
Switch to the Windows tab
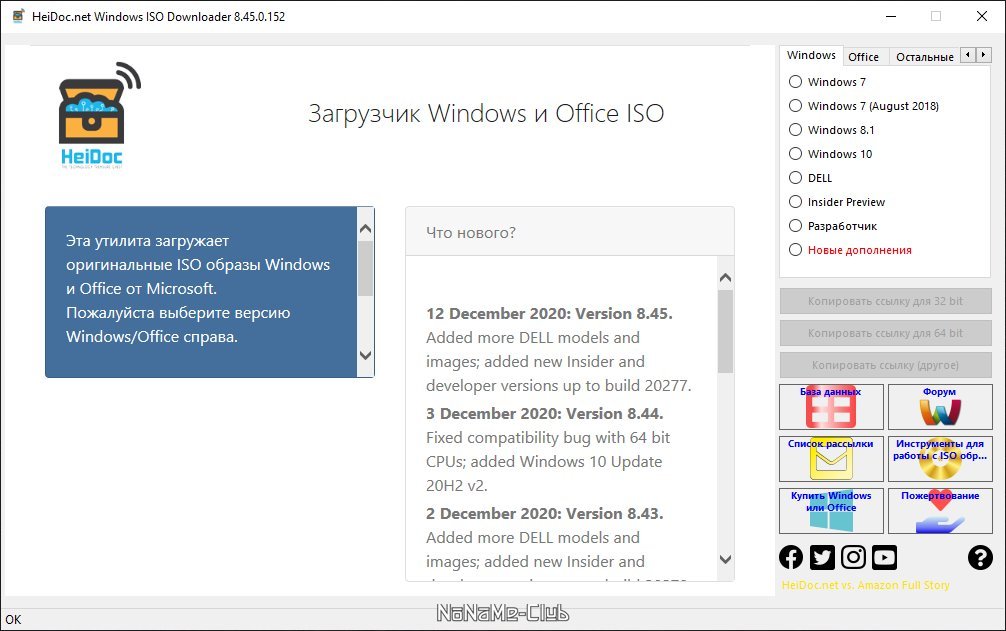811,55
